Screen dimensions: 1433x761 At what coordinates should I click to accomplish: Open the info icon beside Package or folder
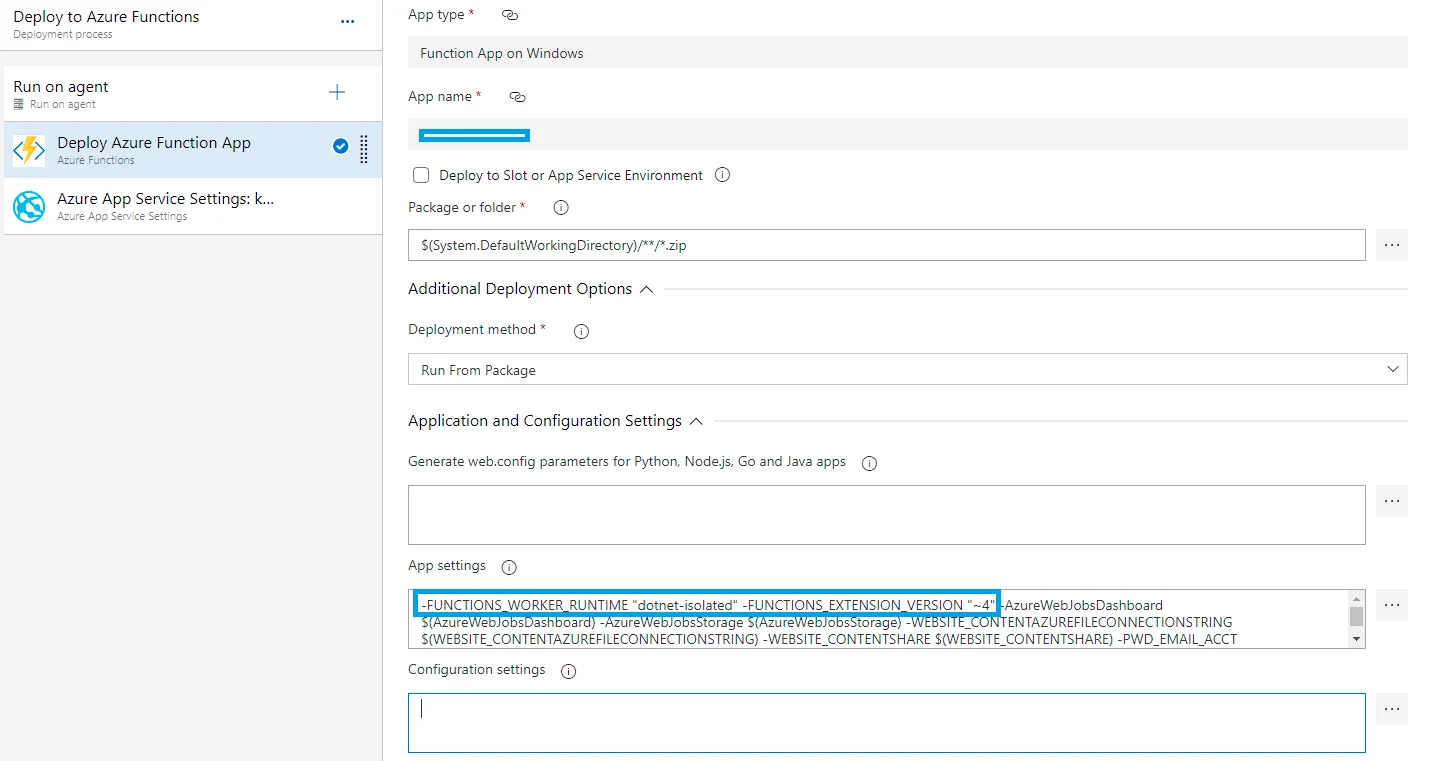[561, 208]
